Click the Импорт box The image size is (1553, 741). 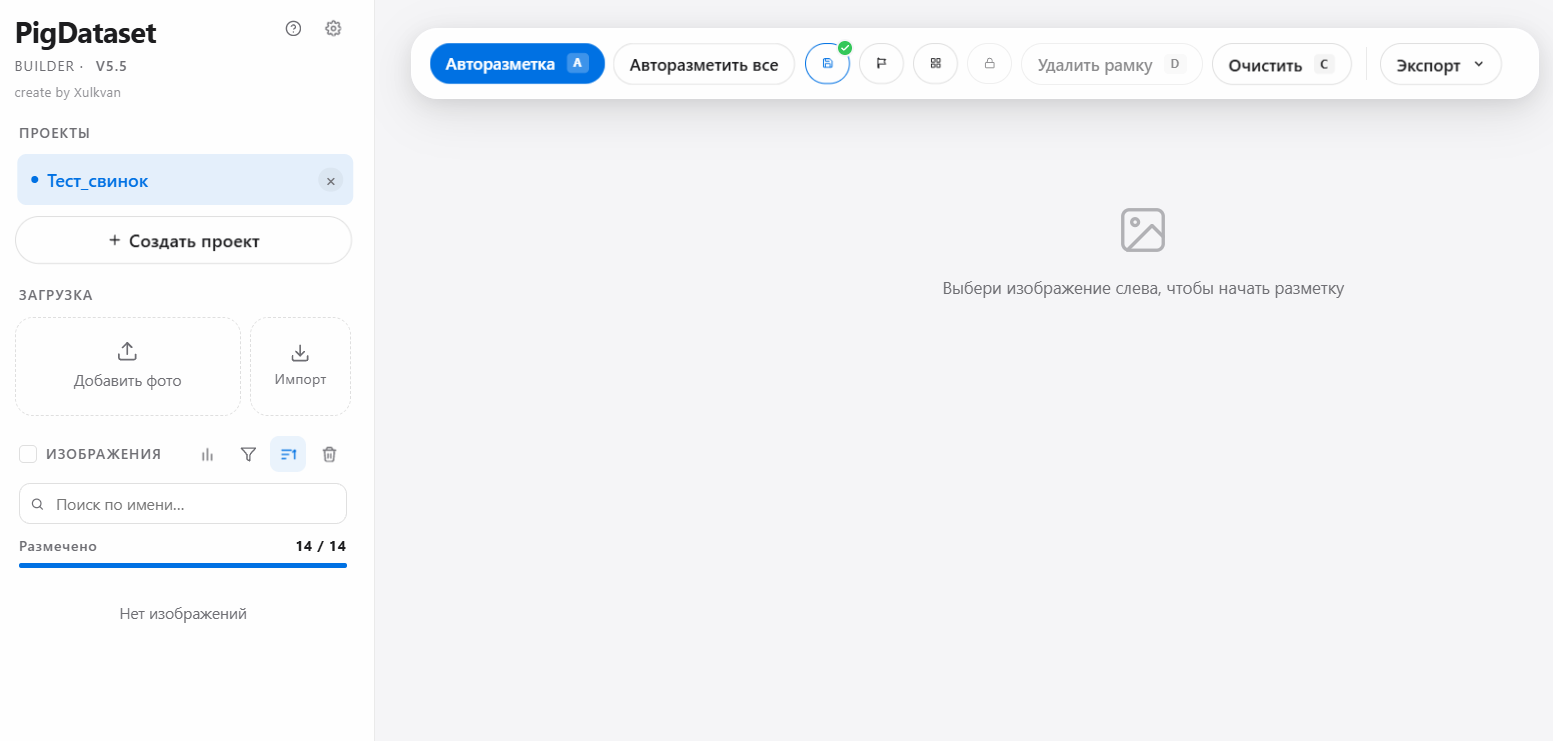(300, 366)
